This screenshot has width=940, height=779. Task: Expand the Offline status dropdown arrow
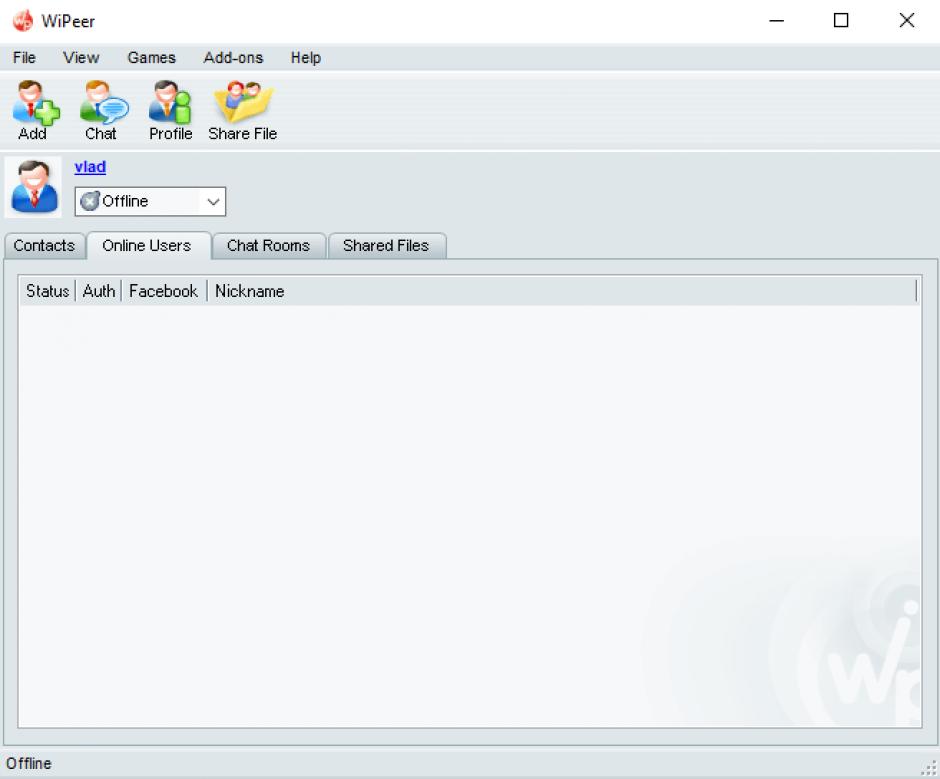[x=213, y=201]
